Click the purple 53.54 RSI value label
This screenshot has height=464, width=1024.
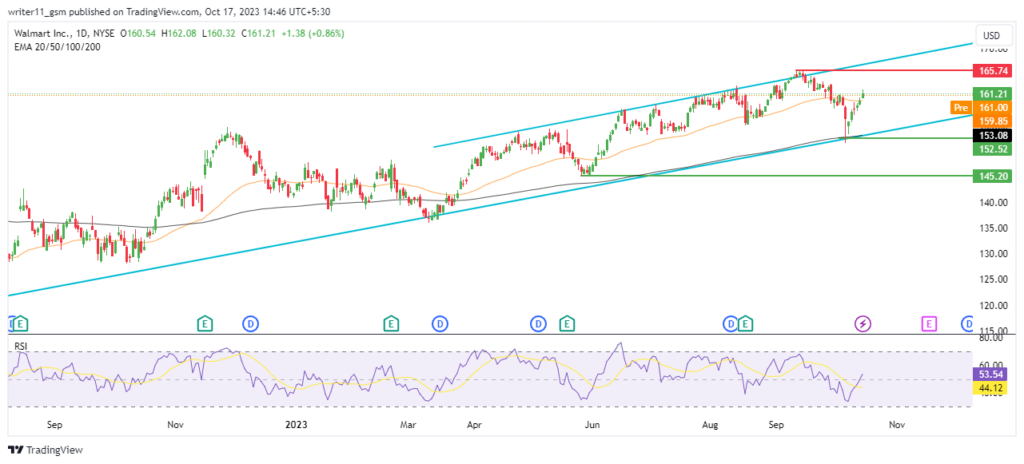click(991, 374)
